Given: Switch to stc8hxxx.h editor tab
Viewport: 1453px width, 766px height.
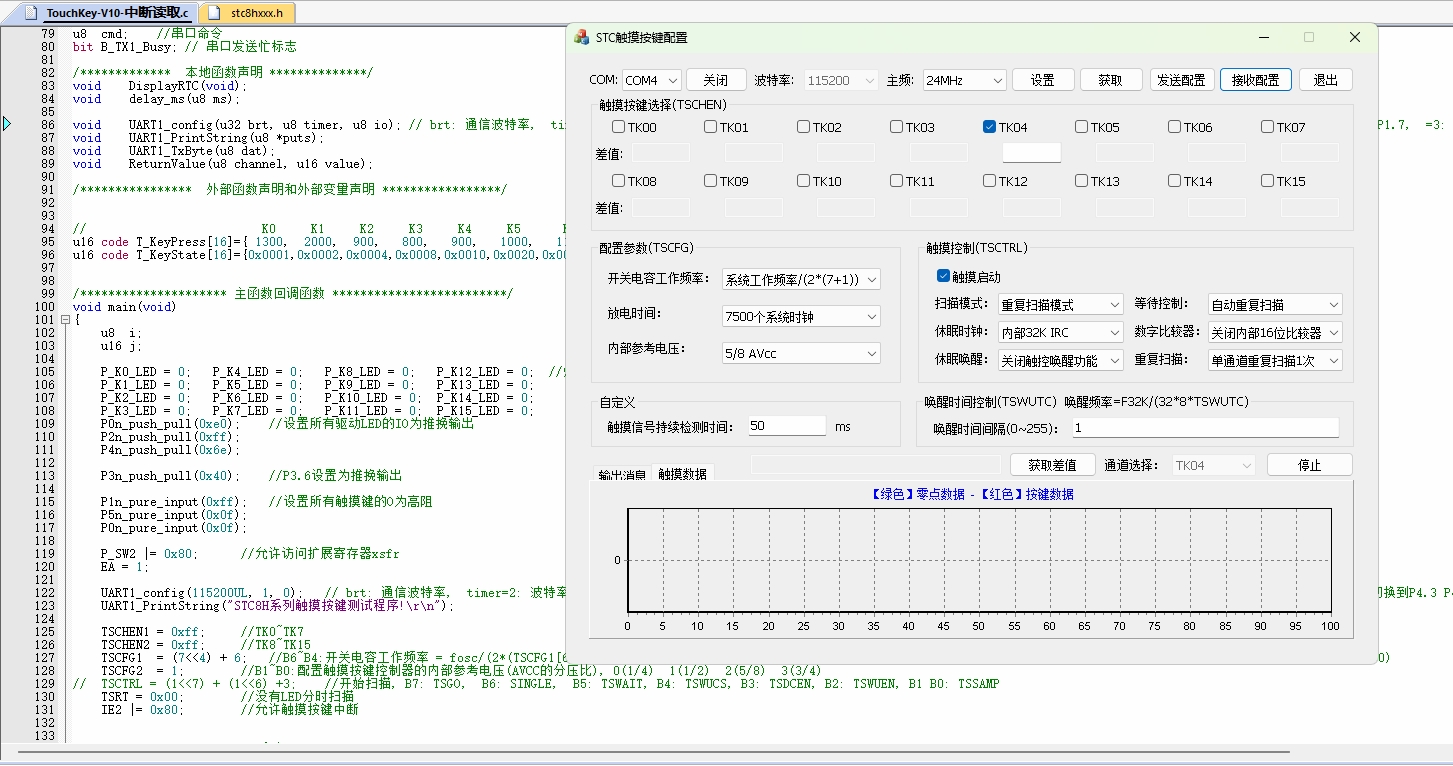Looking at the screenshot, I should (249, 13).
